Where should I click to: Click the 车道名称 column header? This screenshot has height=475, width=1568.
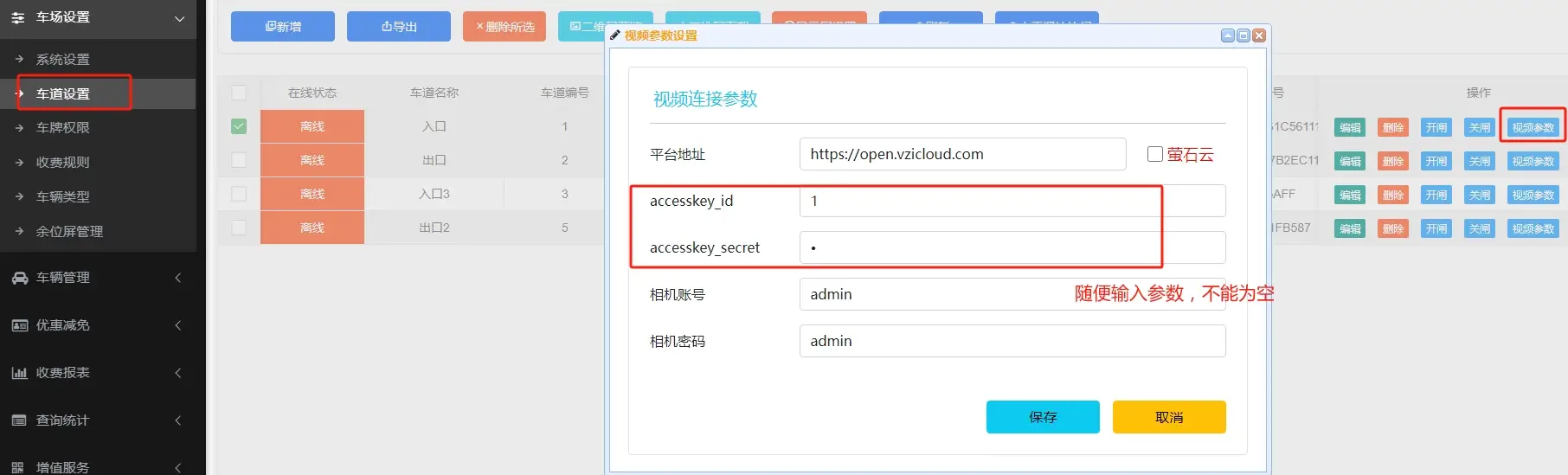click(434, 93)
